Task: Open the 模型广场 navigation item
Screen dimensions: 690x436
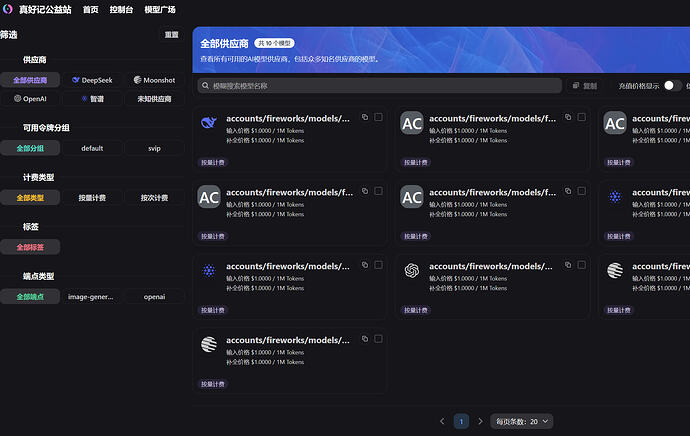Action: [x=160, y=10]
